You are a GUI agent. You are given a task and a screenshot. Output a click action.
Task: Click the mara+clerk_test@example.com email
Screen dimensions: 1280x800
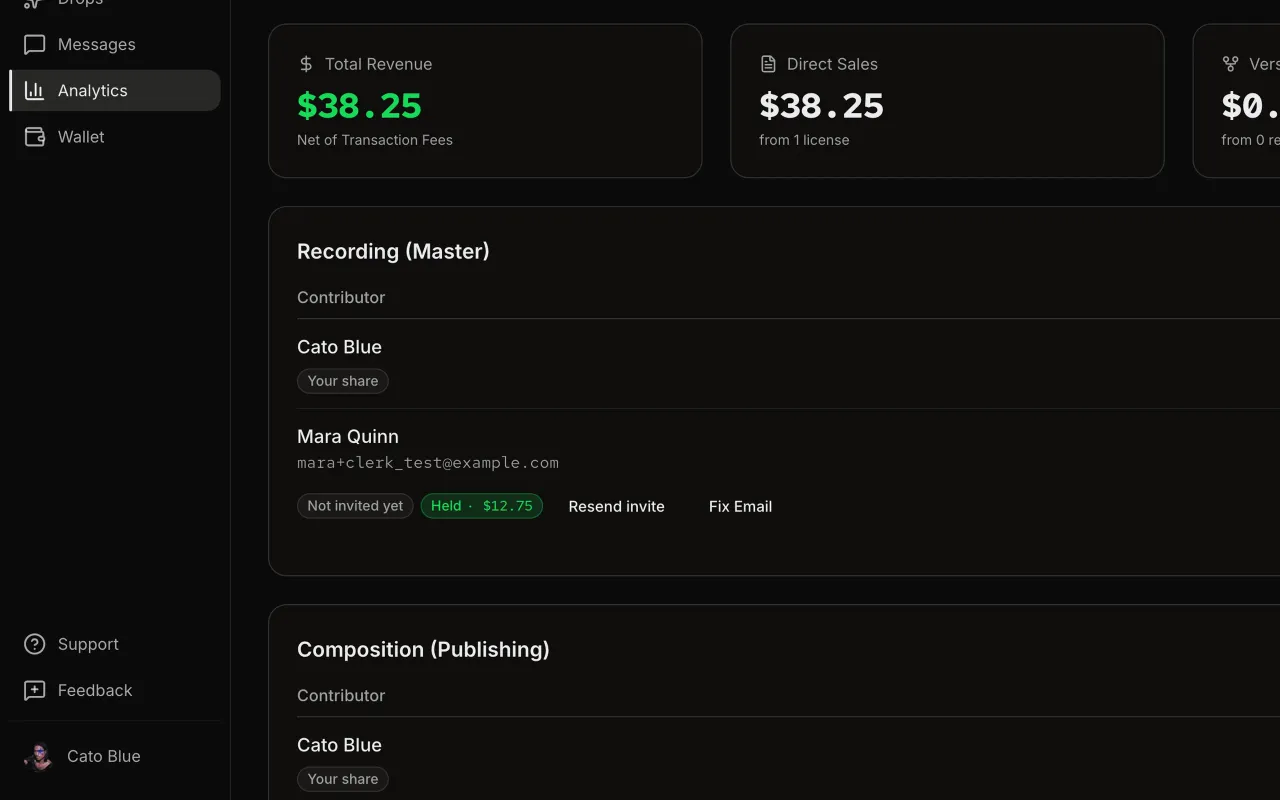[428, 463]
